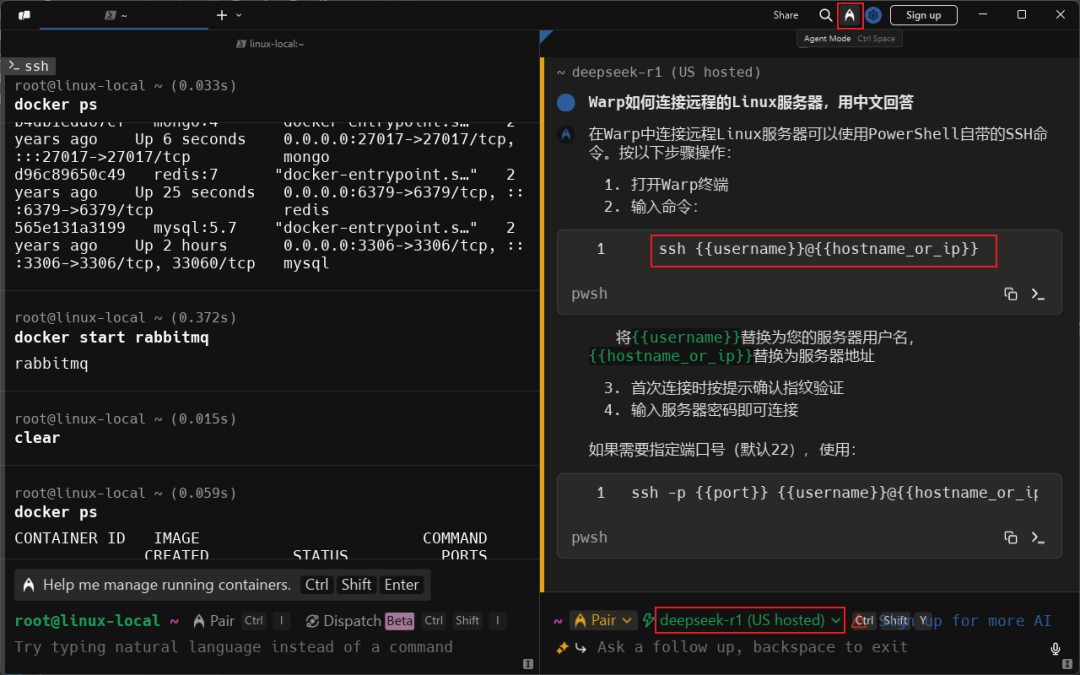Click Share in the title bar

click(785, 14)
